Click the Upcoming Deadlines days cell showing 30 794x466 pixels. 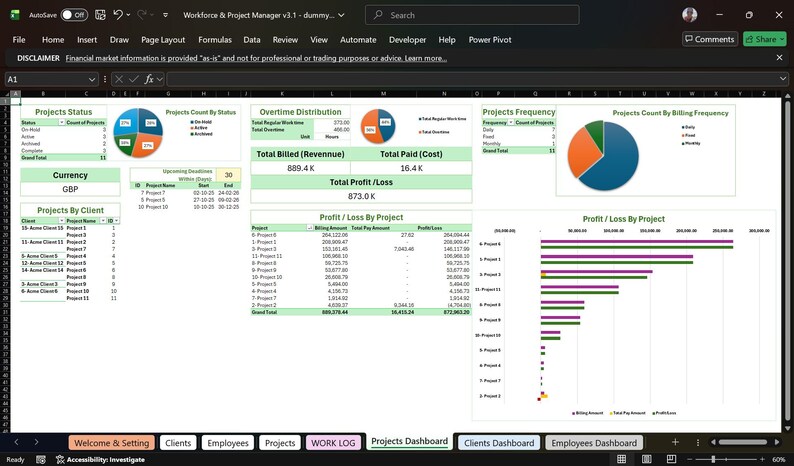(228, 175)
